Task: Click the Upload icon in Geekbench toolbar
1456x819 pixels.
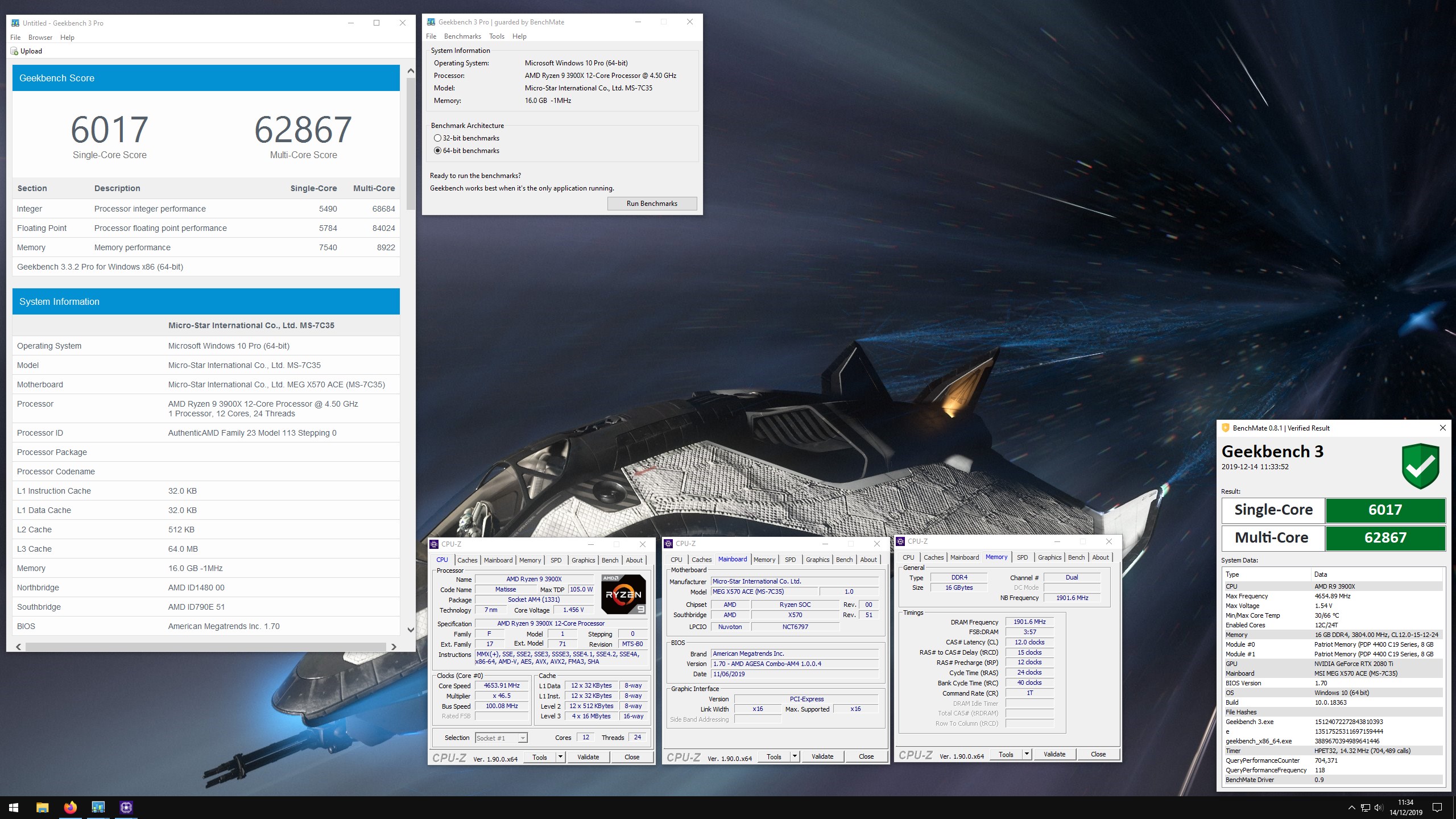Action: [x=14, y=51]
